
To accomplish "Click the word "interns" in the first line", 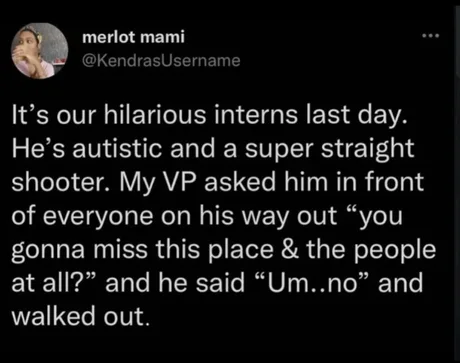I will point(256,115).
